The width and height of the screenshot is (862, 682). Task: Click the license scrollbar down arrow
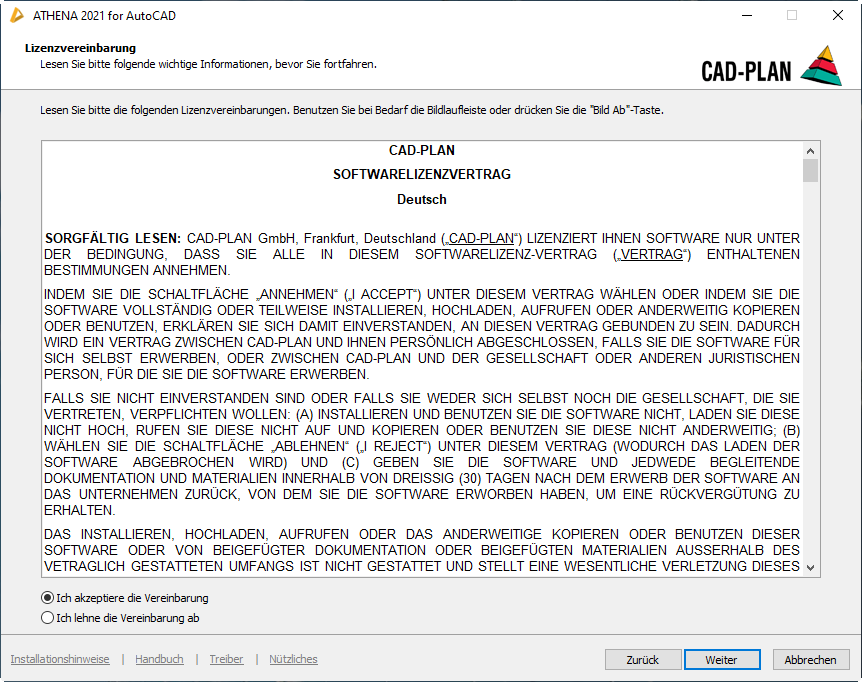click(810, 567)
